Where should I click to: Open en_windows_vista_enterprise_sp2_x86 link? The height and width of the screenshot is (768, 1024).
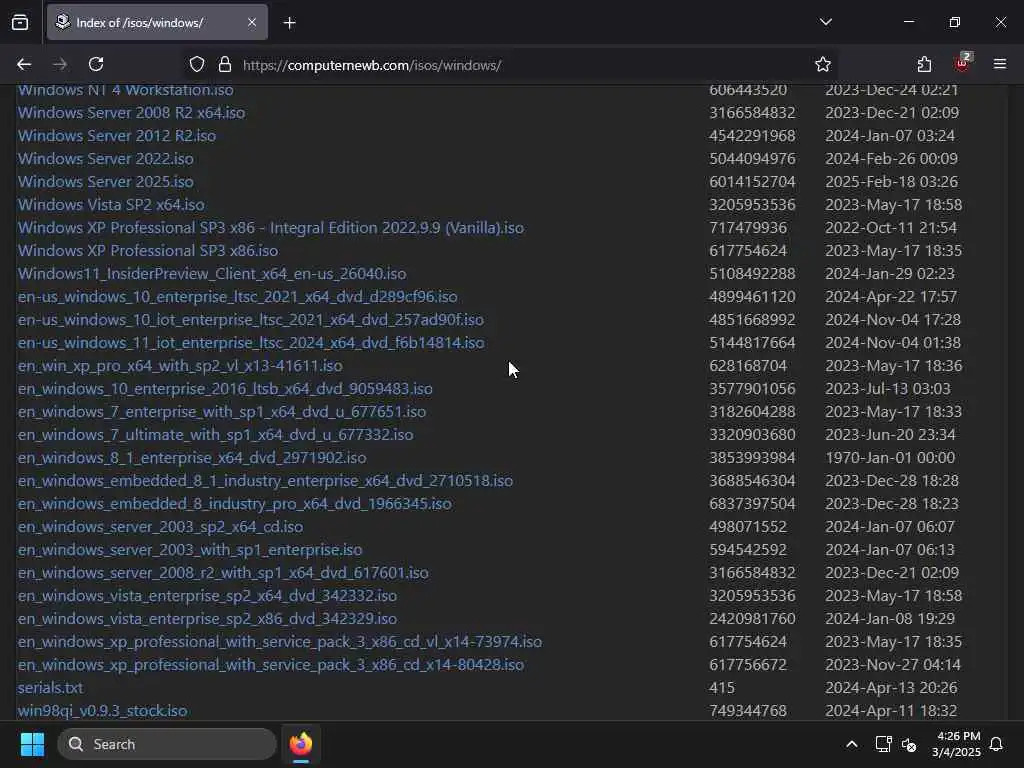(x=207, y=618)
